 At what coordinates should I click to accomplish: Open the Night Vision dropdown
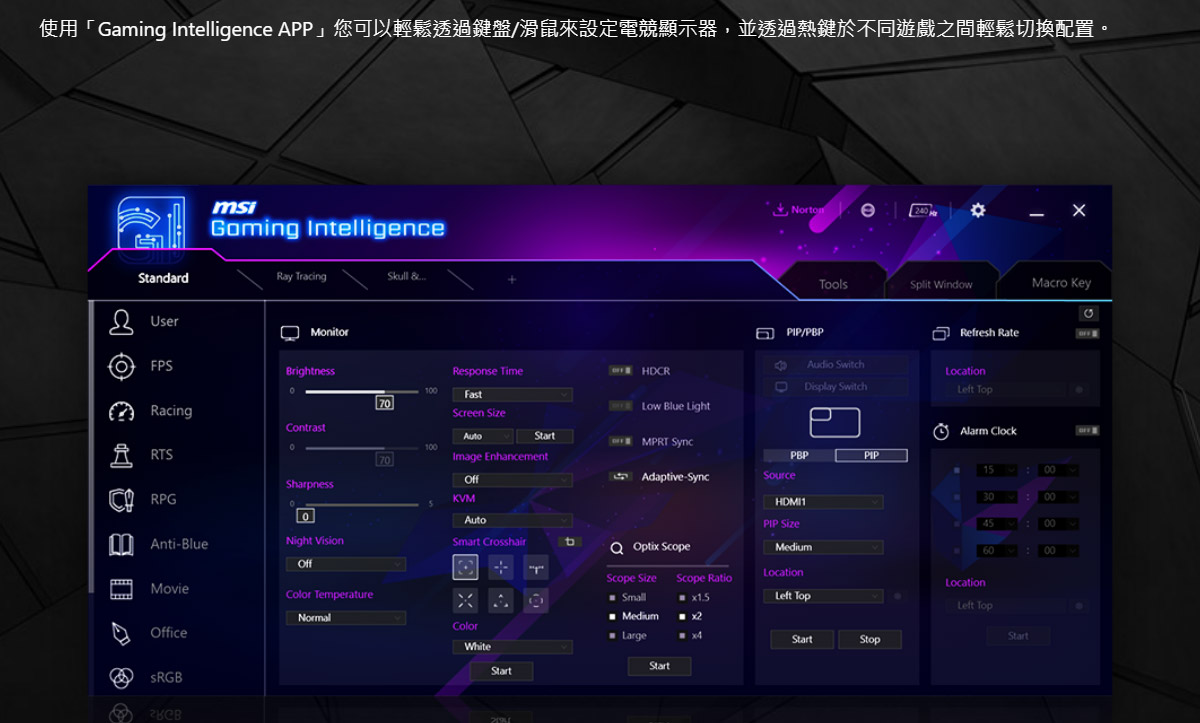point(346,564)
